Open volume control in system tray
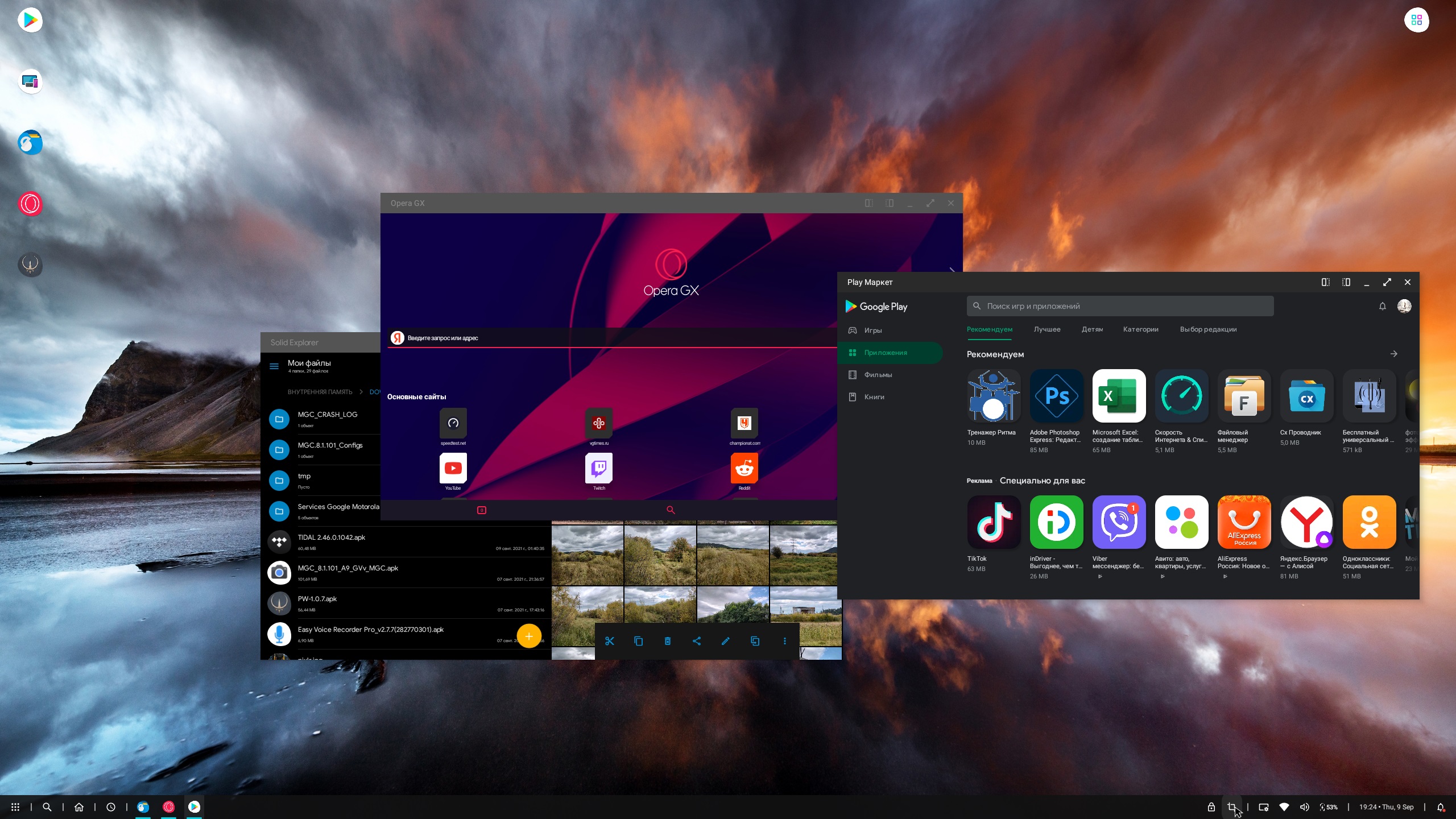 (x=1304, y=807)
